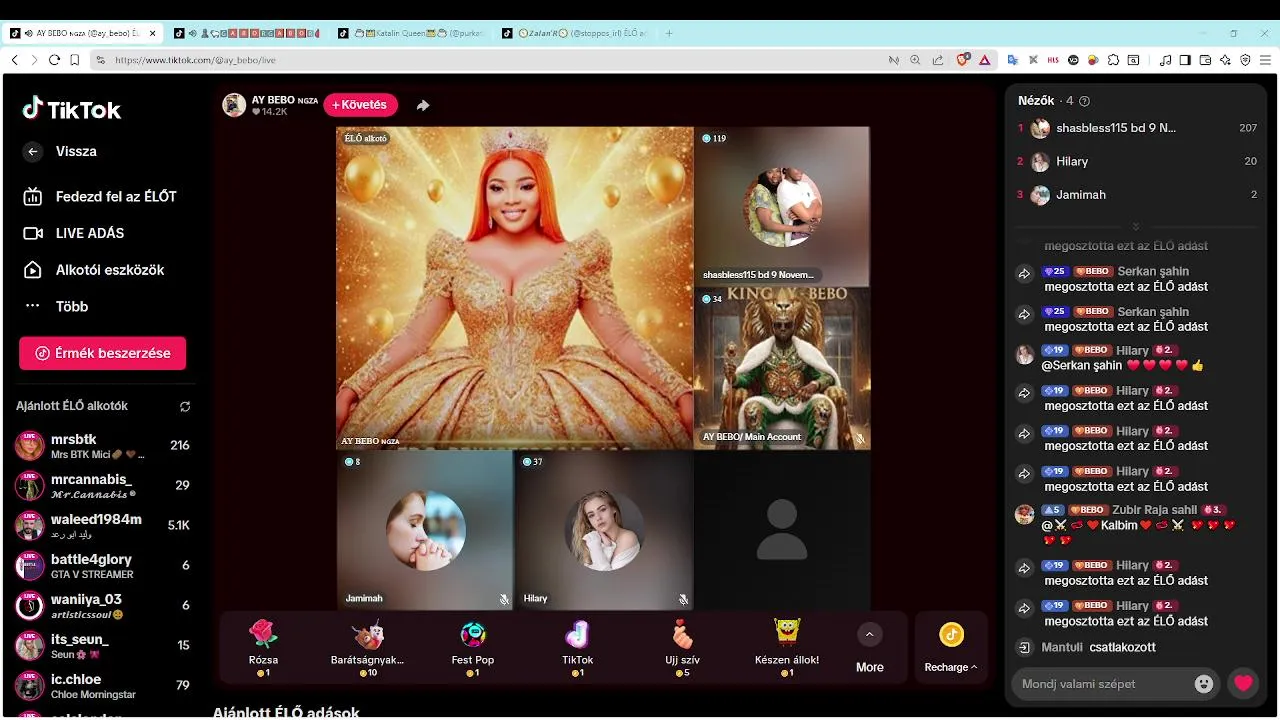Open viewer Jamimah in Nézők ranking
1280x720 pixels.
1137,195
